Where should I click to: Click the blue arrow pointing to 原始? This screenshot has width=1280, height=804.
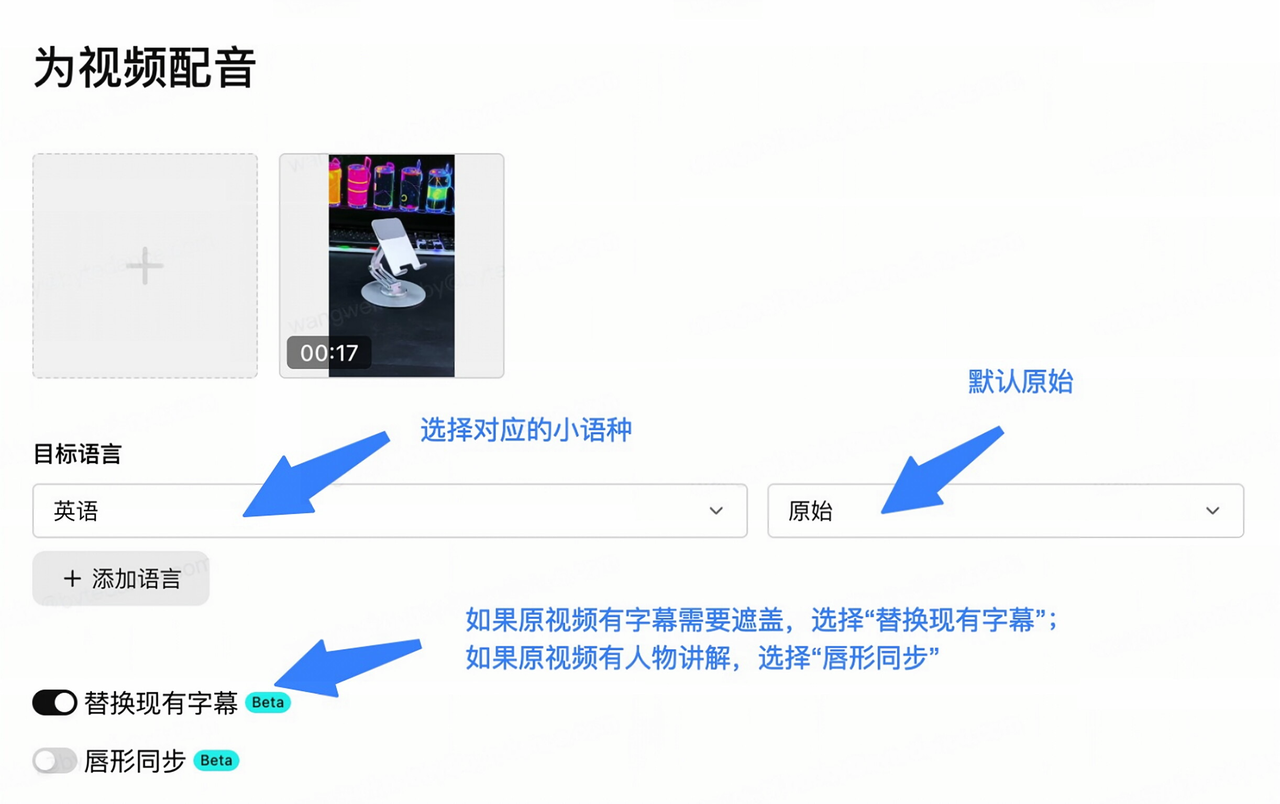[x=942, y=468]
